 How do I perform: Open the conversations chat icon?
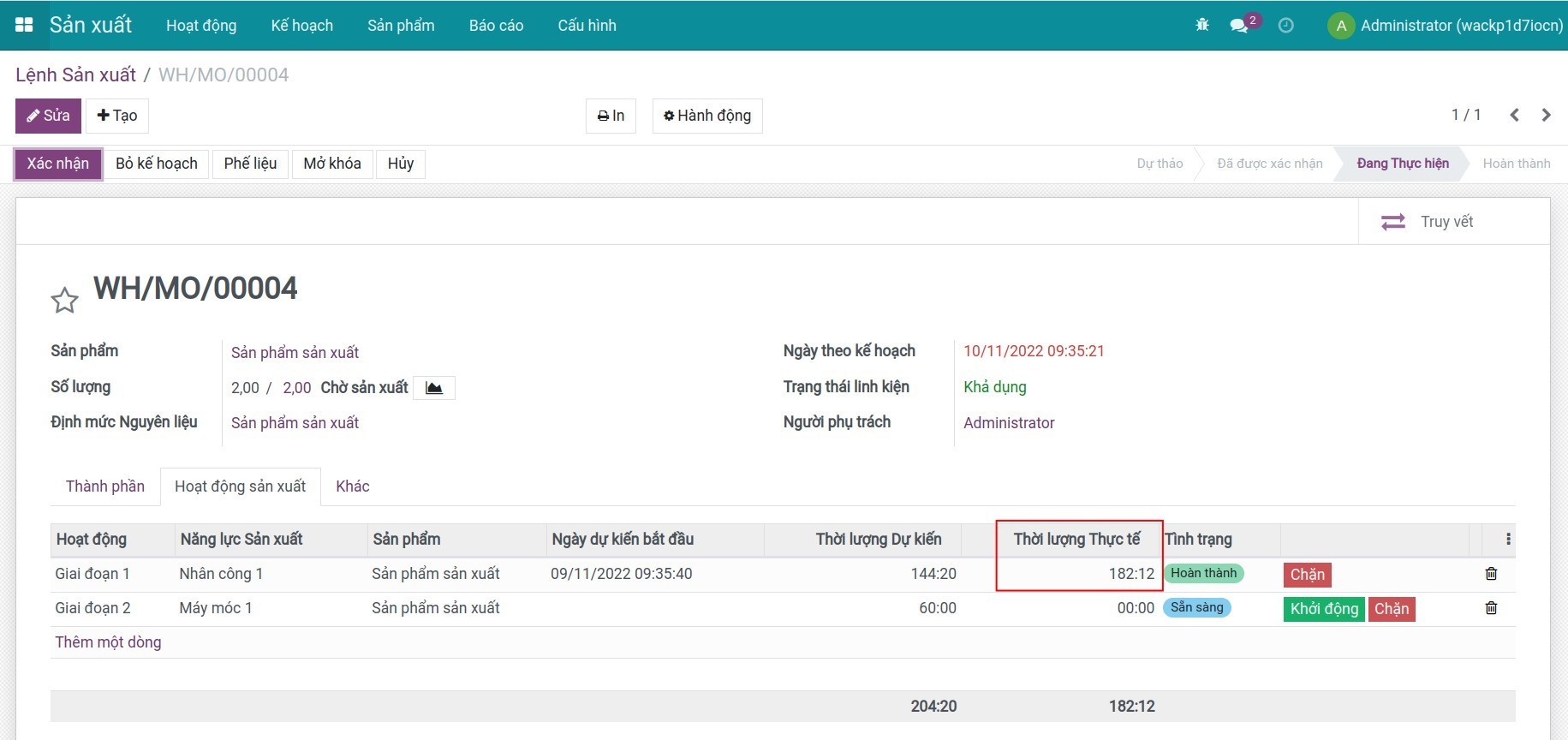point(1239,25)
